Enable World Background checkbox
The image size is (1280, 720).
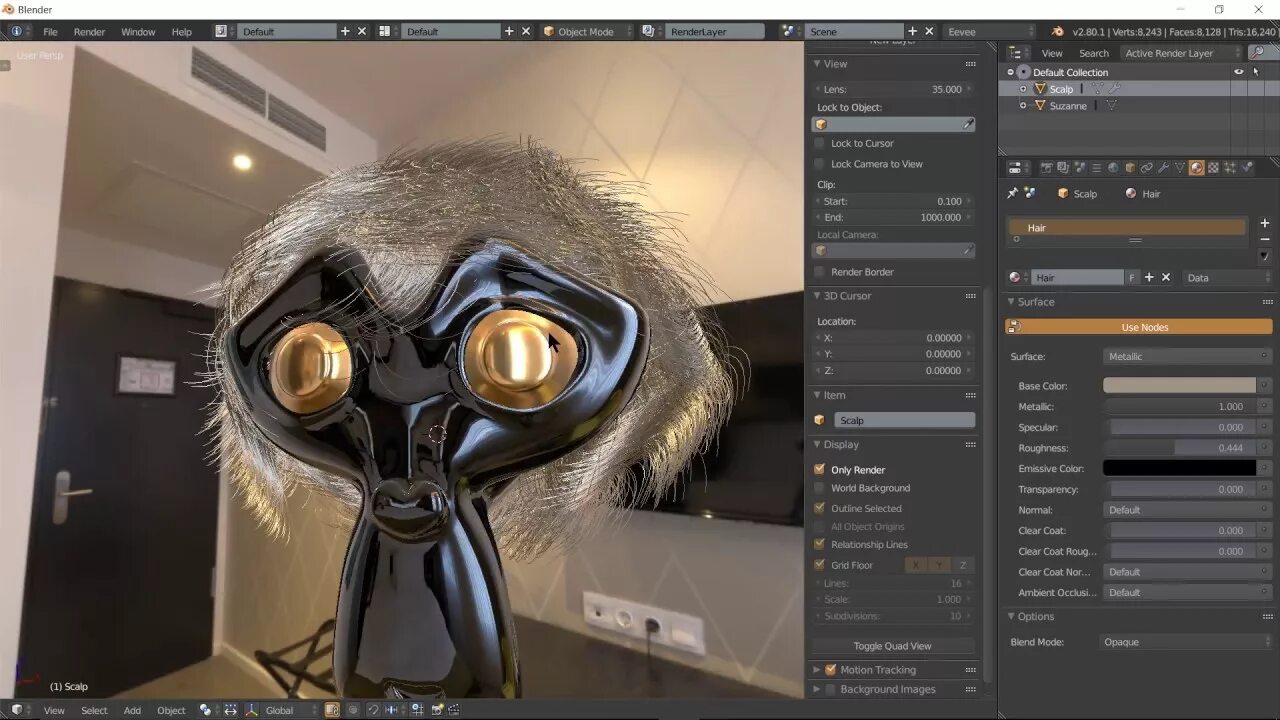point(820,488)
